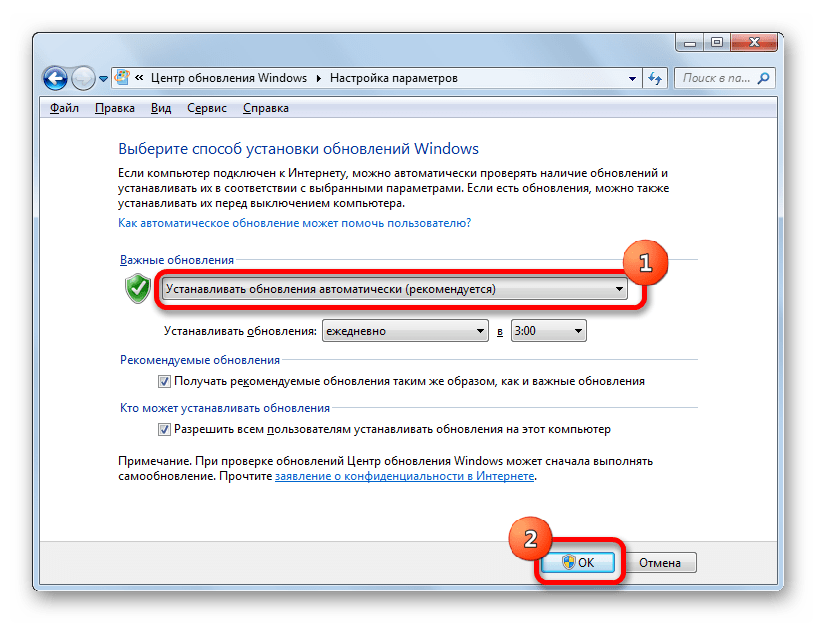Open recent pages dropdown arrow
817x624 pixels.
(103, 79)
